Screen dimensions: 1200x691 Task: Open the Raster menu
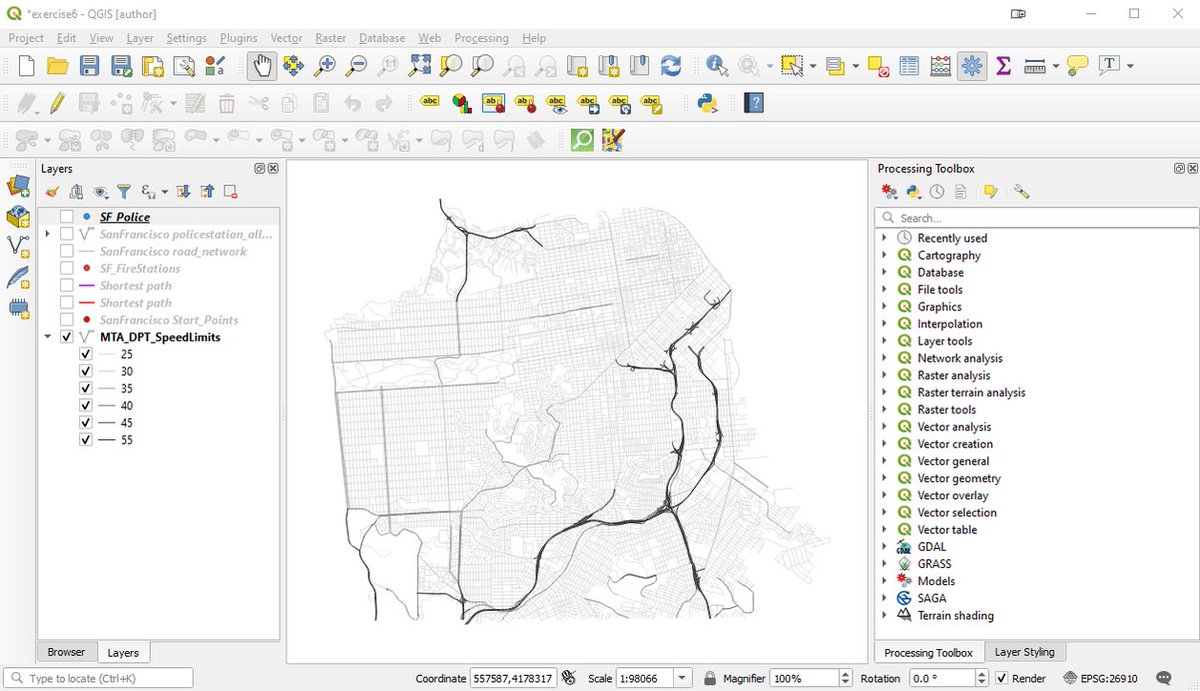[x=331, y=38]
